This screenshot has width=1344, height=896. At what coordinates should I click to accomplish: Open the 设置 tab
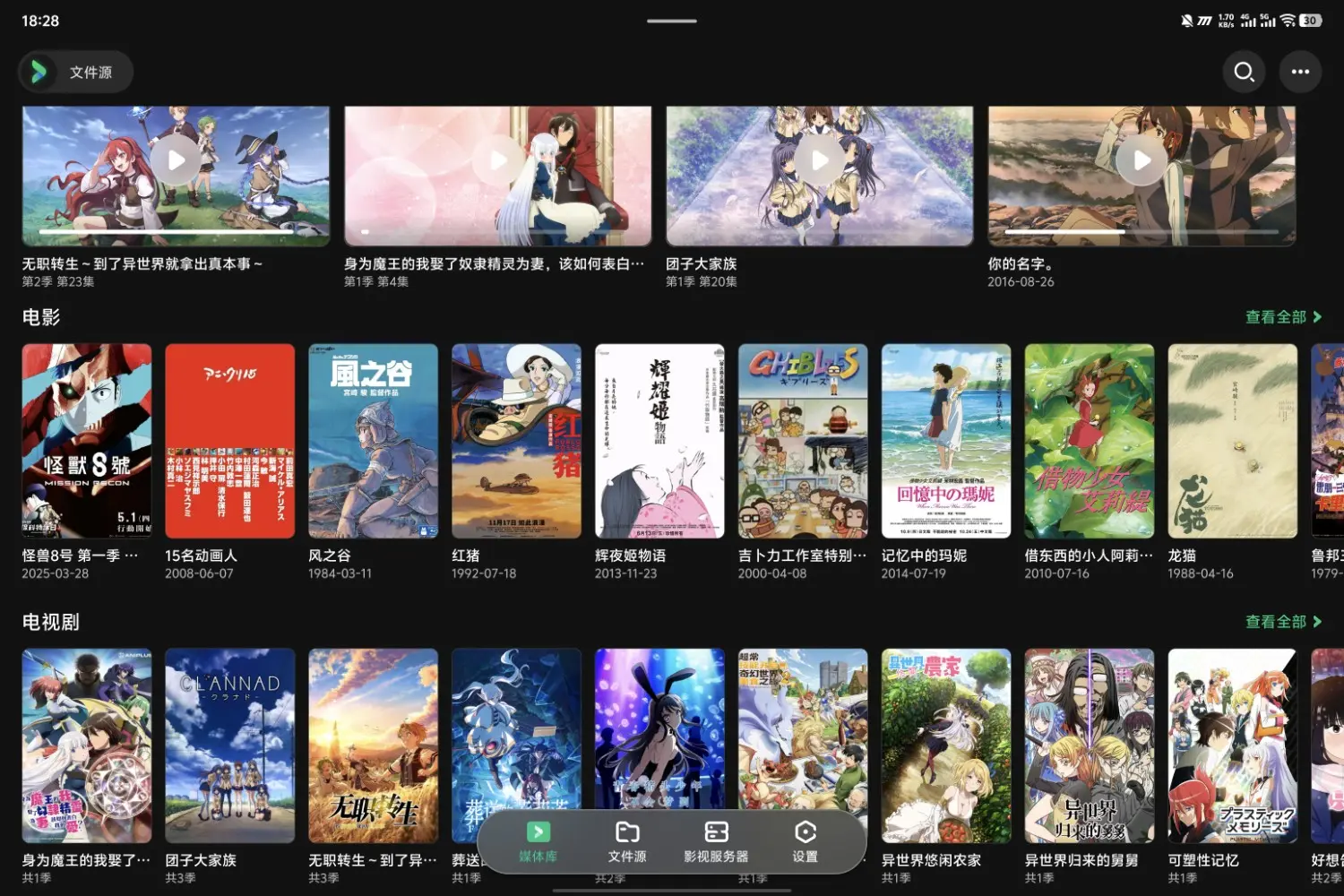(806, 842)
